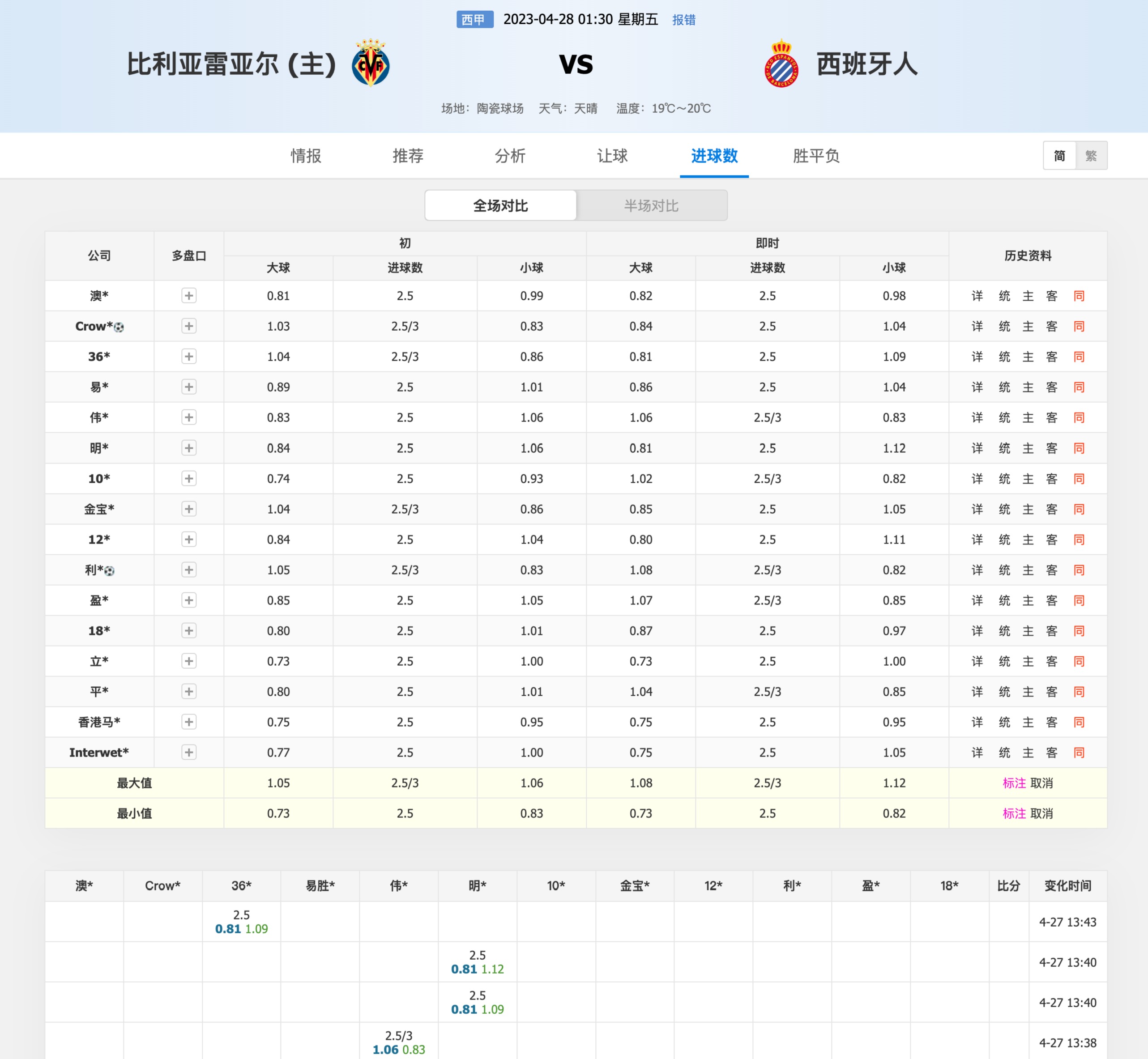Screen dimensions: 1148x1059
Task: Expand multi-handicap plus for 澳* row
Action: click(188, 296)
